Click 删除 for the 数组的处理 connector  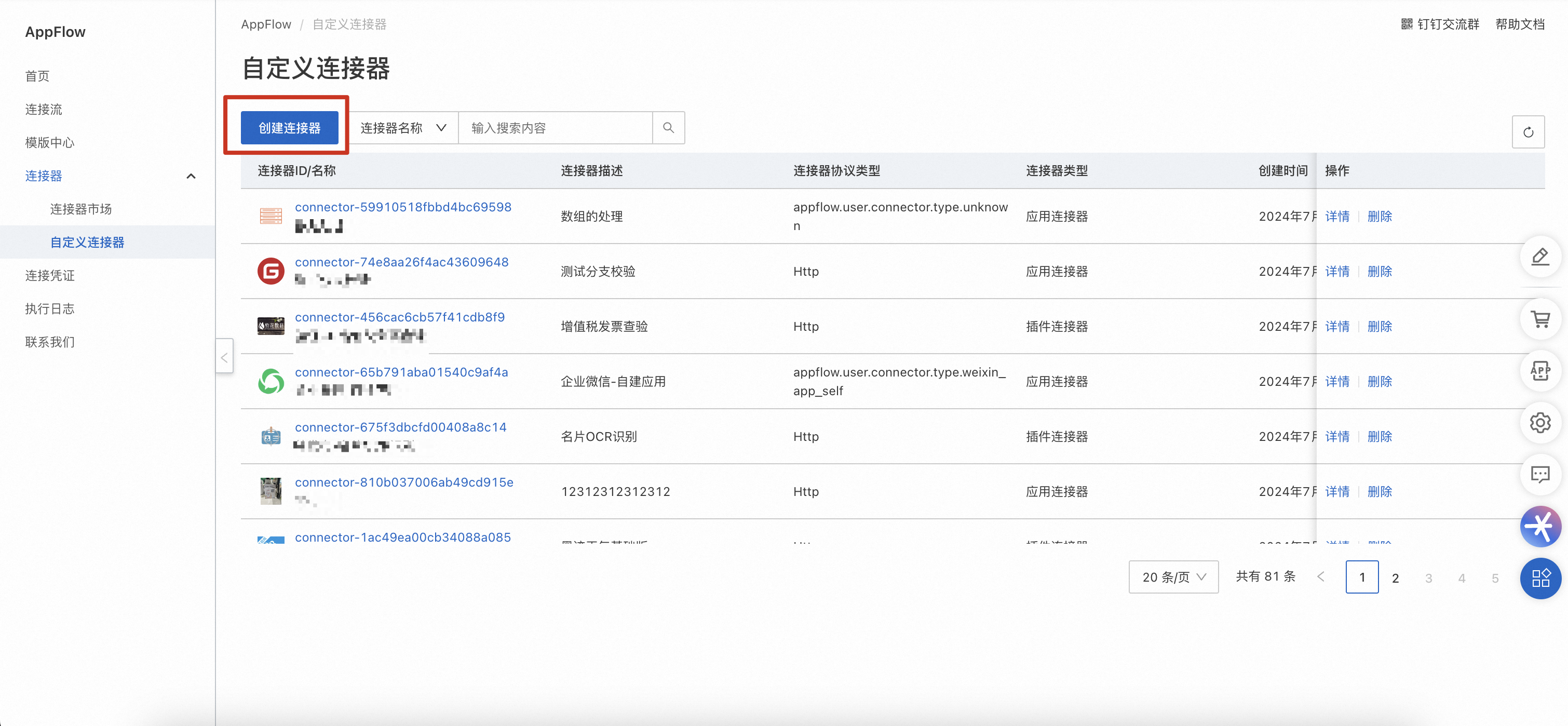(x=1380, y=216)
